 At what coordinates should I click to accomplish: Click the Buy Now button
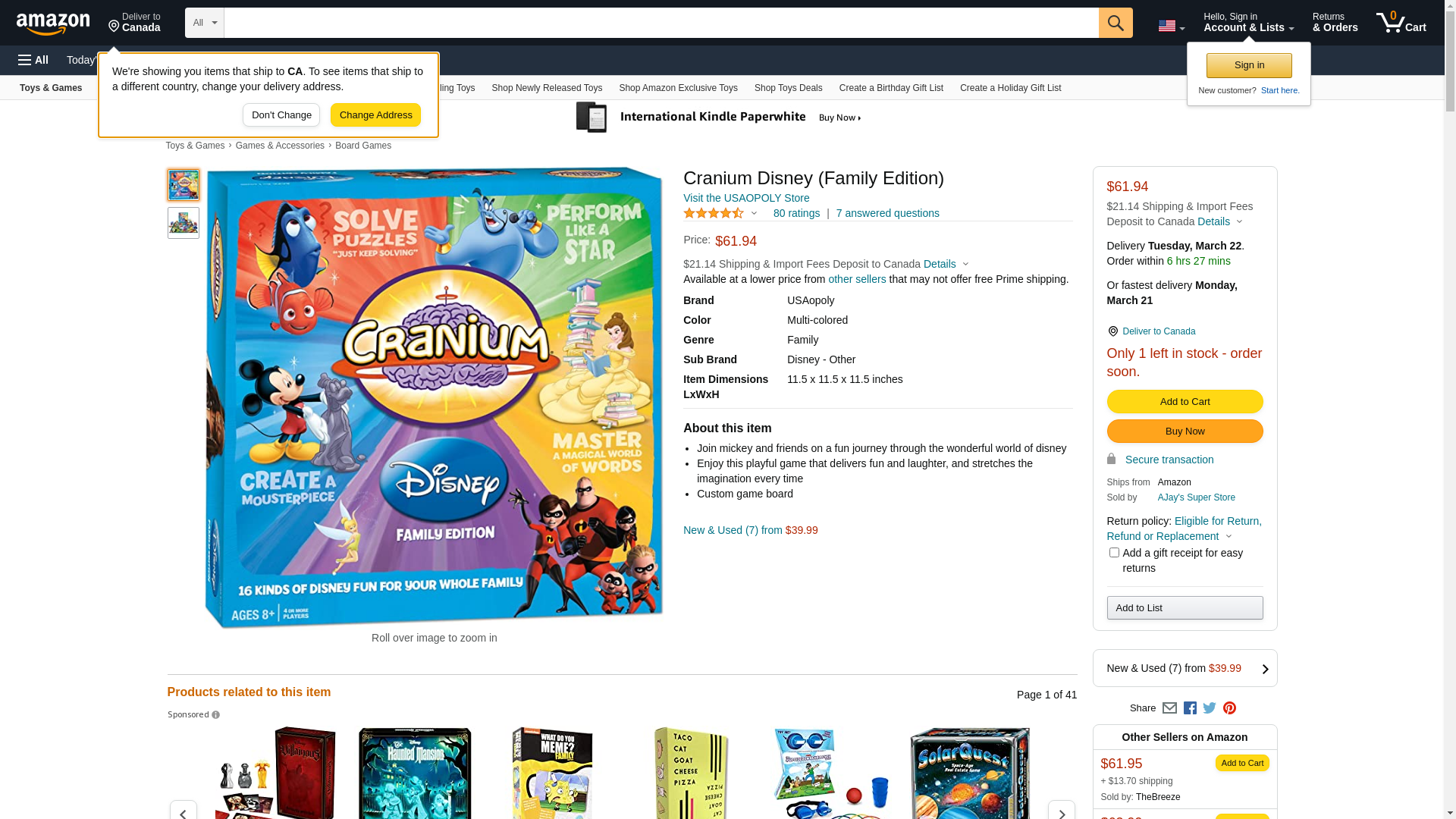pyautogui.click(x=1185, y=431)
